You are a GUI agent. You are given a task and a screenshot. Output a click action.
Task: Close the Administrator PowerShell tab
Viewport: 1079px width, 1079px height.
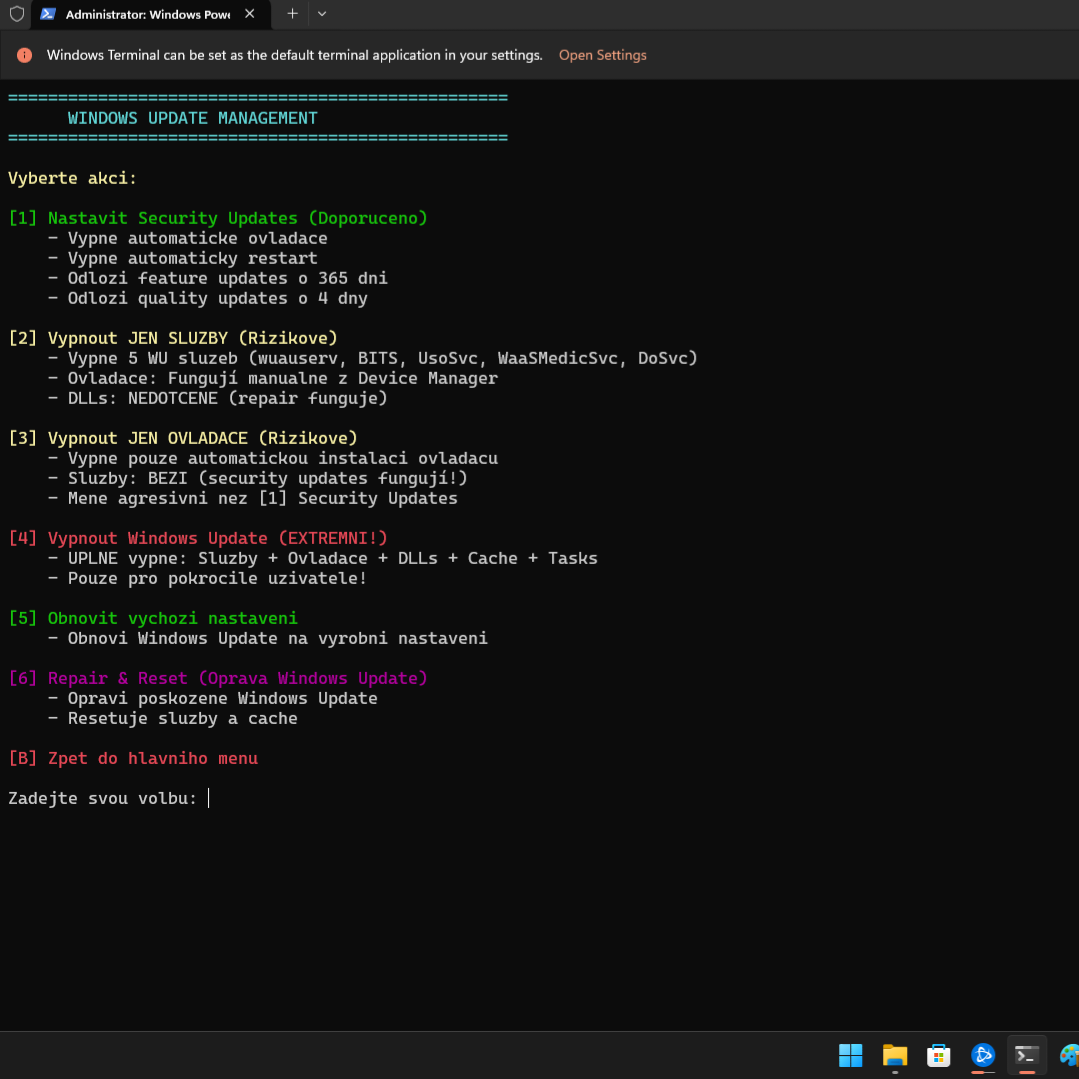(249, 14)
